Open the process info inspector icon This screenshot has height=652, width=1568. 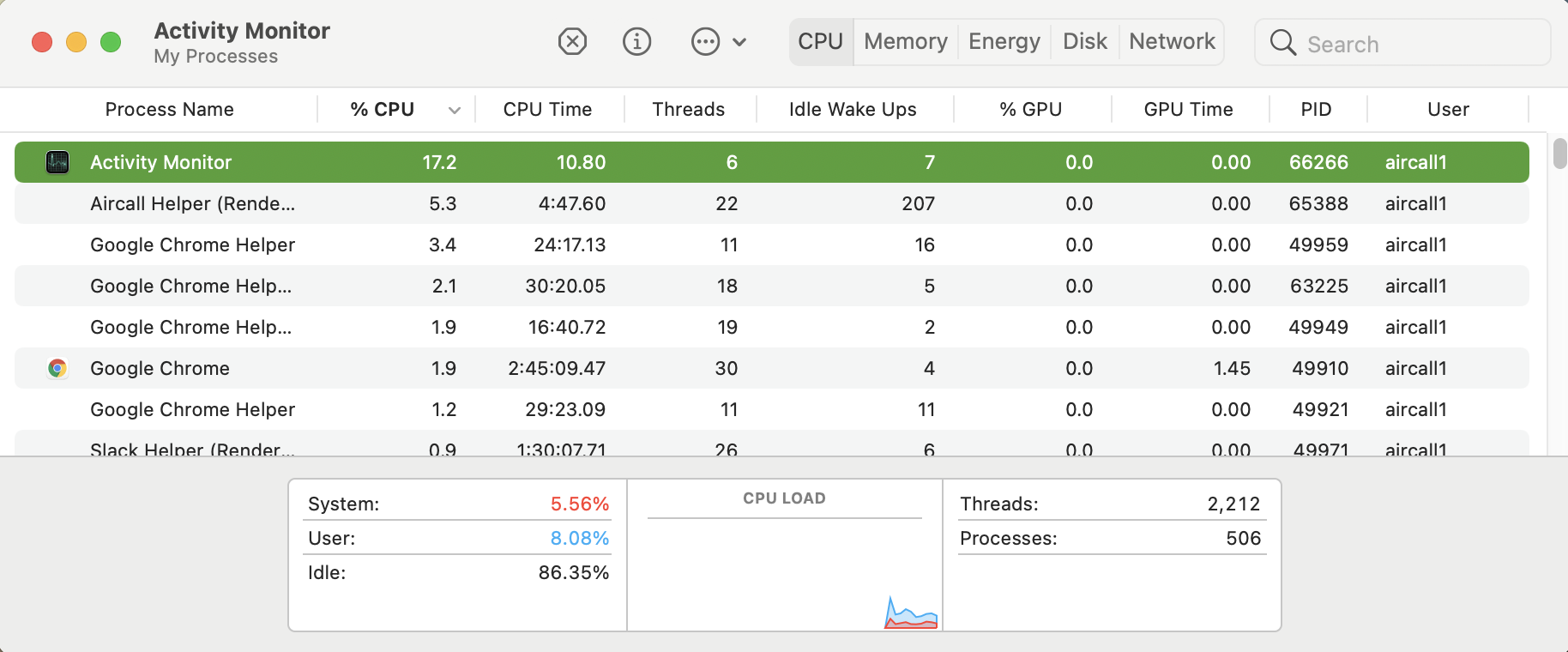click(636, 41)
